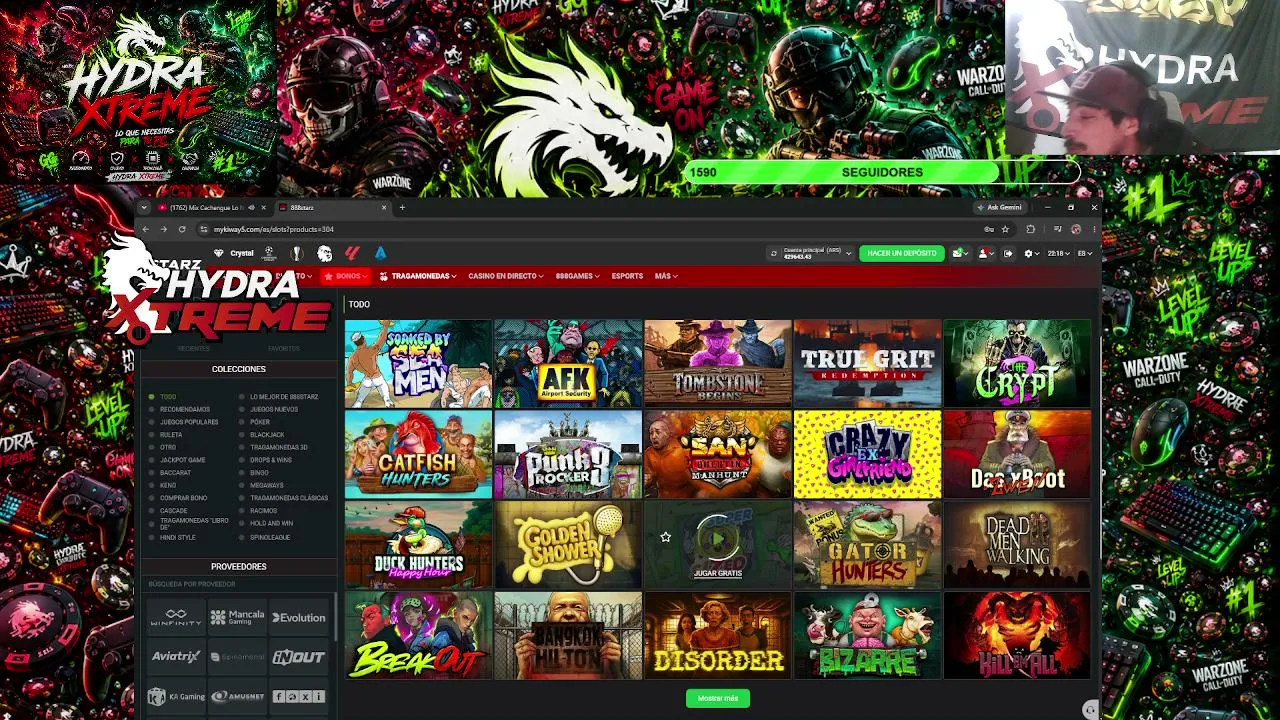Filter by Mancala Gaming provider
Screen dimensions: 1280x720
pyautogui.click(x=238, y=618)
